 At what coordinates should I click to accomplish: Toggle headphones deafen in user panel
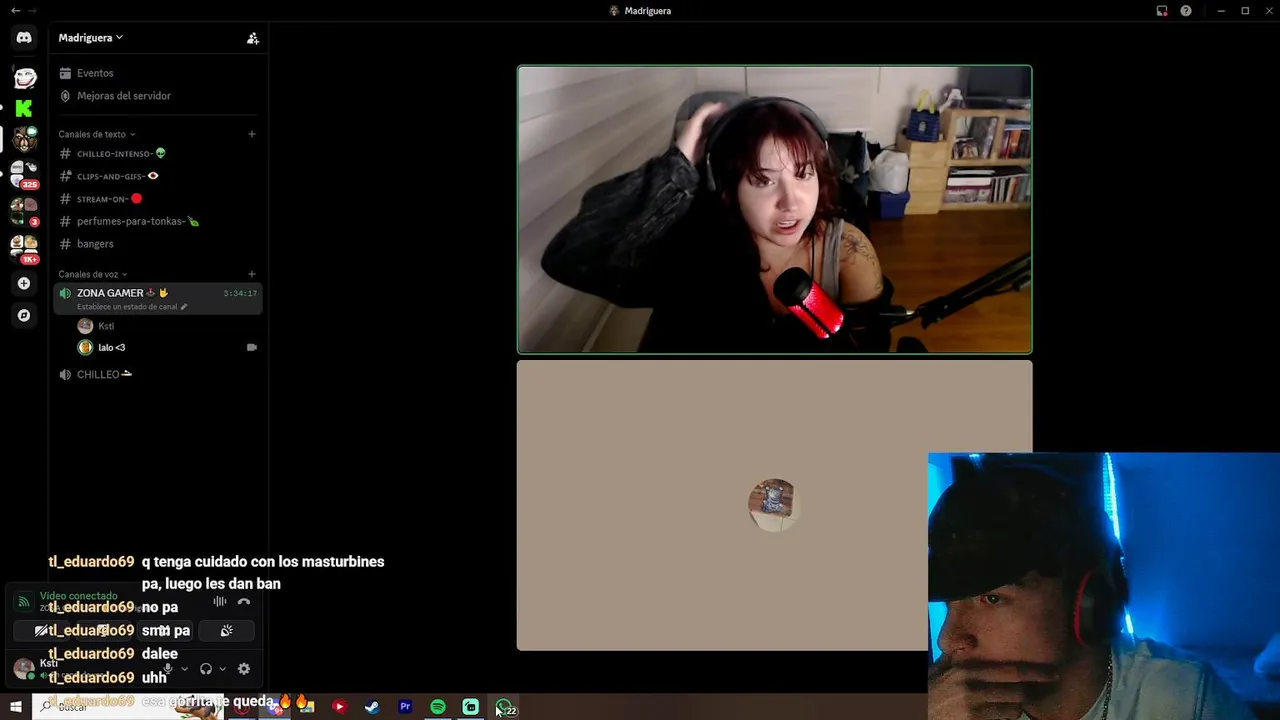pyautogui.click(x=206, y=669)
